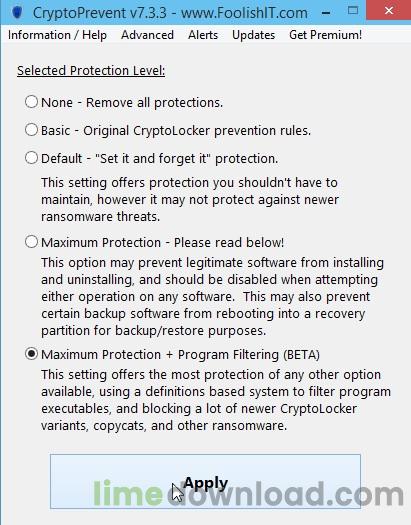Click the CryptoPrevent shield icon in title bar
Screen dimensions: 411x525
click(16, 12)
